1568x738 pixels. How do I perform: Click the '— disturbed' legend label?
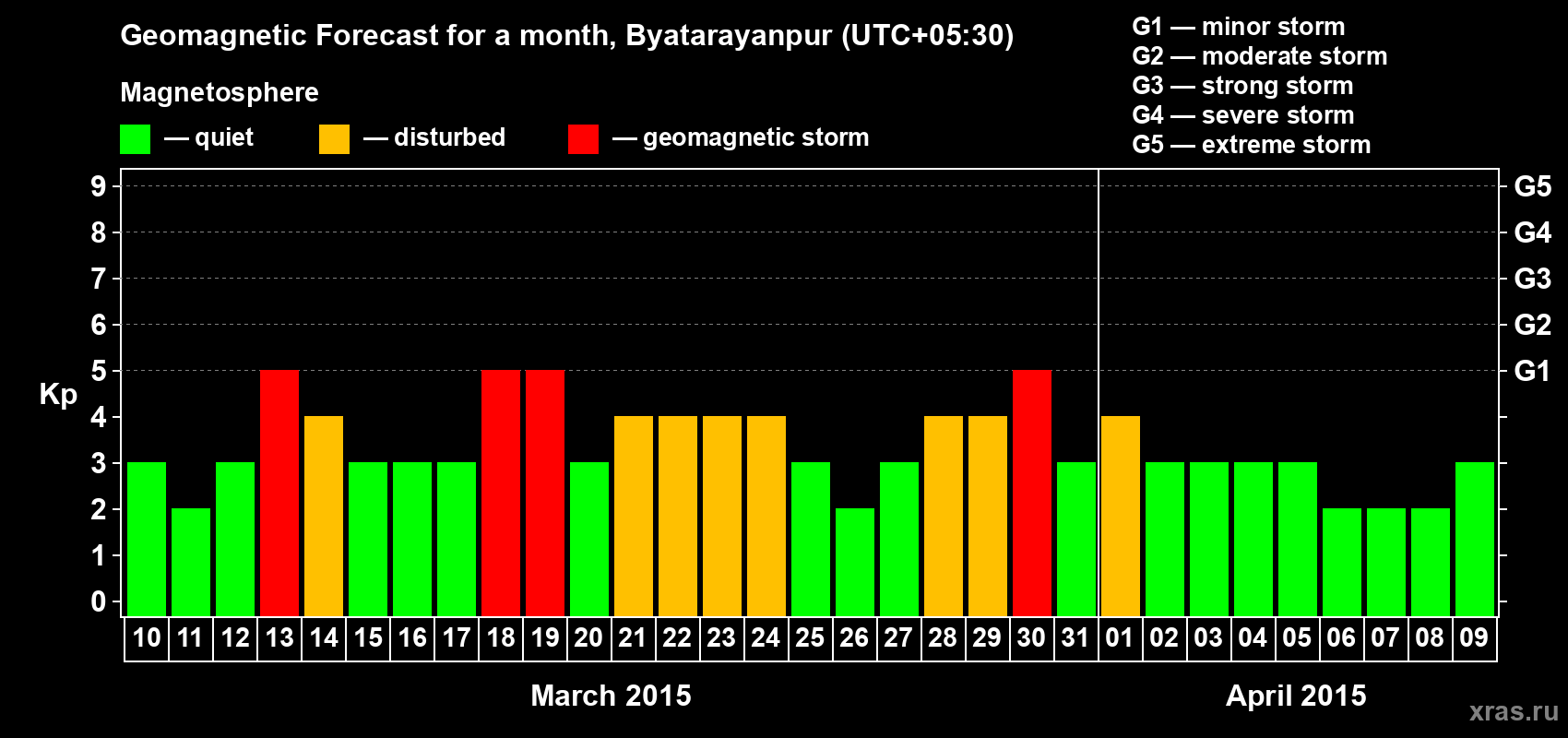(x=434, y=138)
